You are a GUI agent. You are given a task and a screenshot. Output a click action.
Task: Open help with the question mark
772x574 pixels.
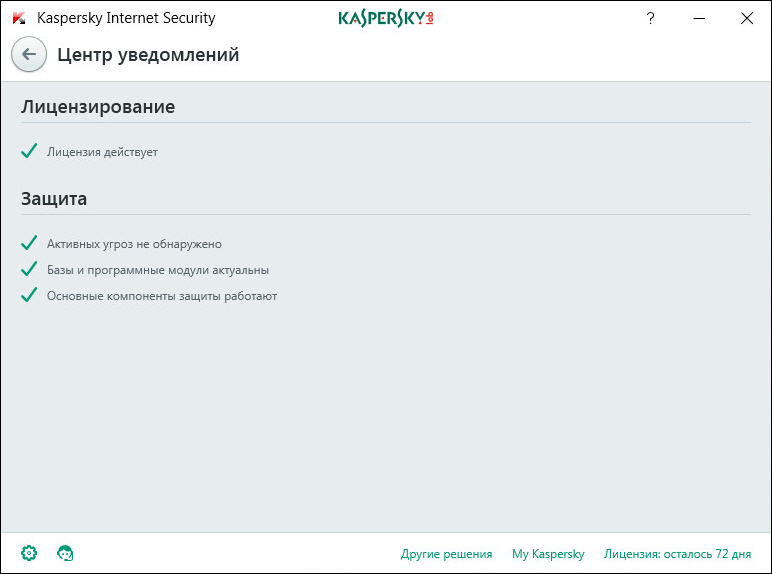[650, 18]
